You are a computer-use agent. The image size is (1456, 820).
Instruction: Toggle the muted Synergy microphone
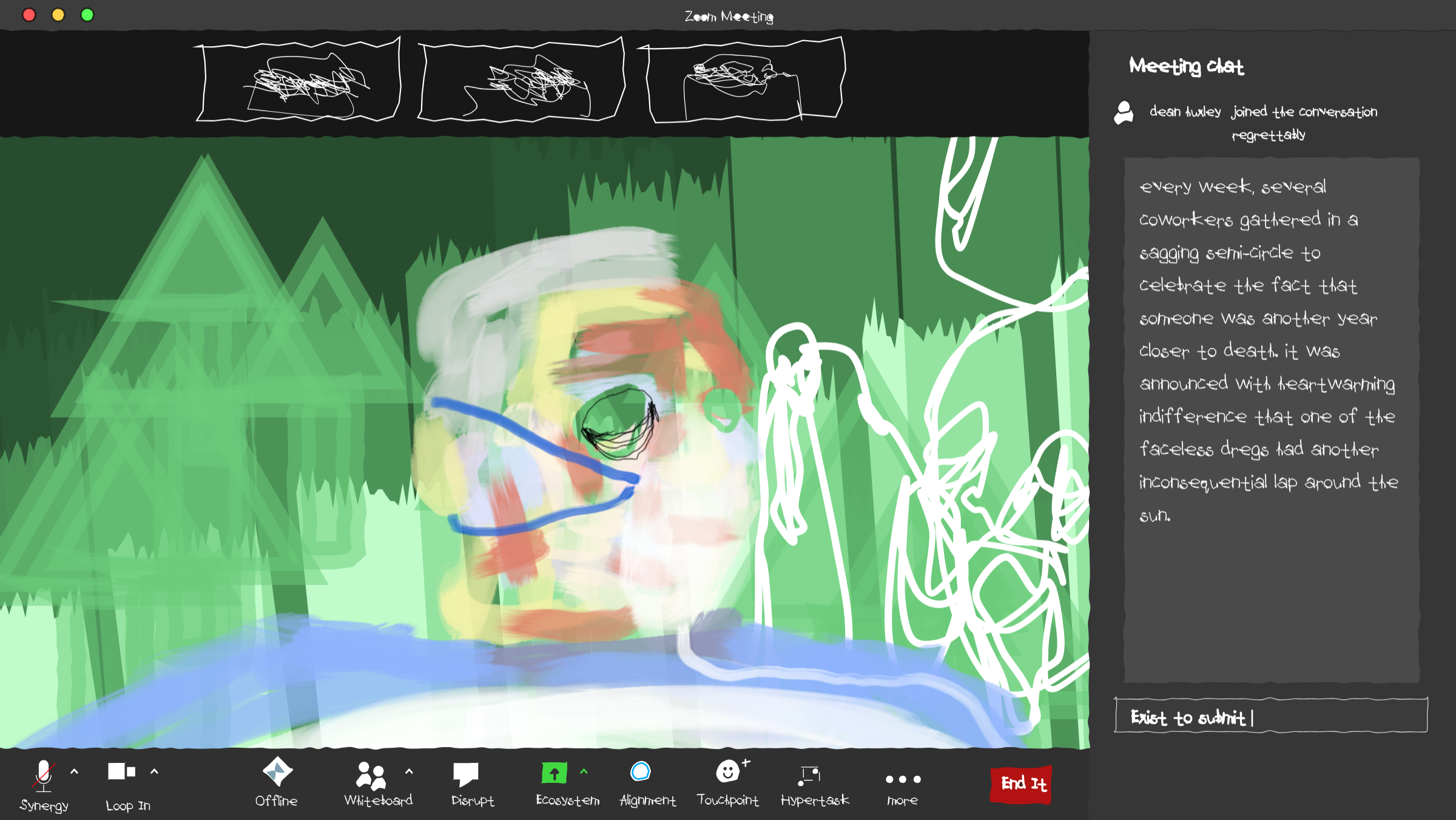coord(44,775)
